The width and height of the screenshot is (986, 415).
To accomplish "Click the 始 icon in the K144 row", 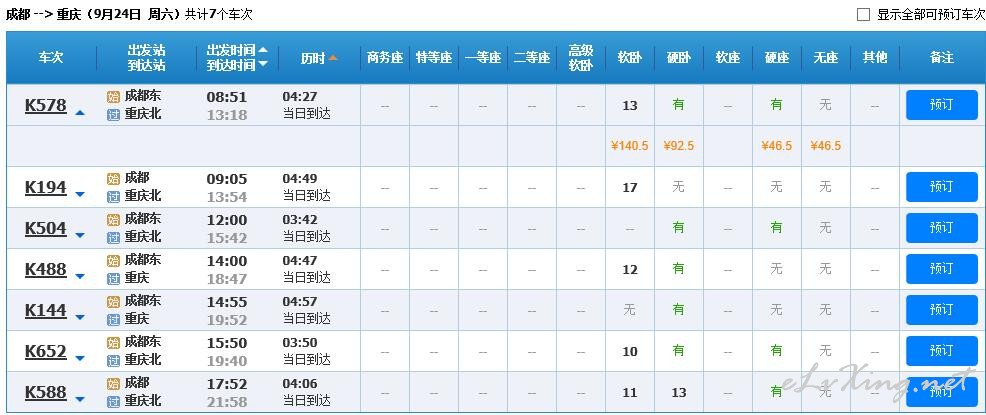I will [113, 302].
